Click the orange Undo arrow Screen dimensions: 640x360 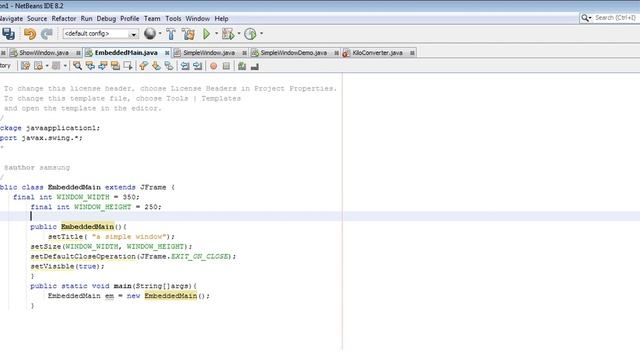point(30,34)
